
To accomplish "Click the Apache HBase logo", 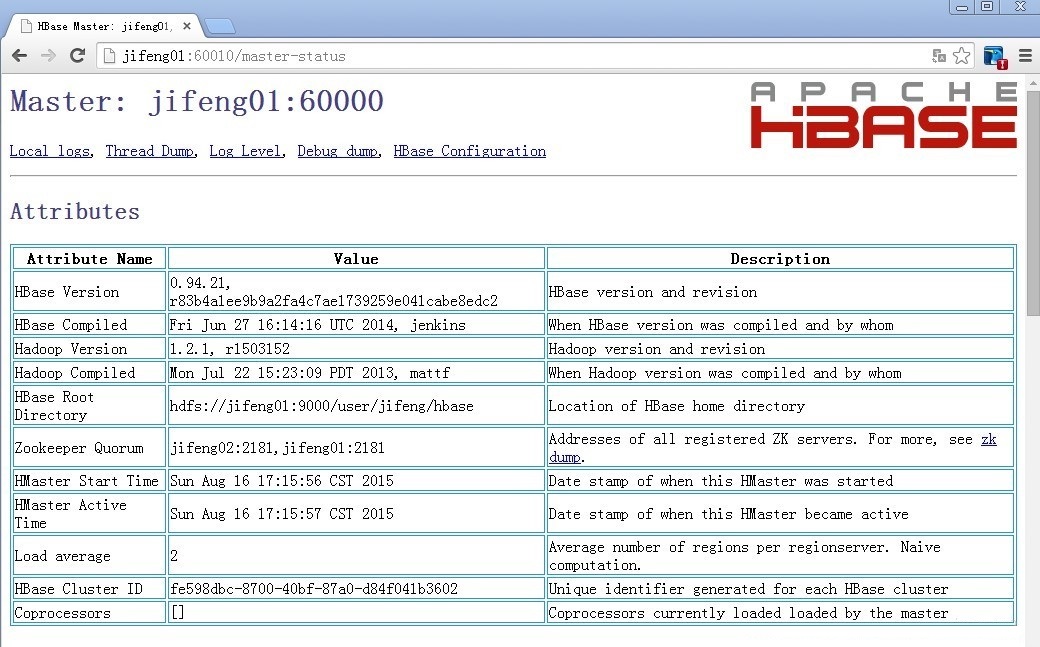I will click(882, 112).
